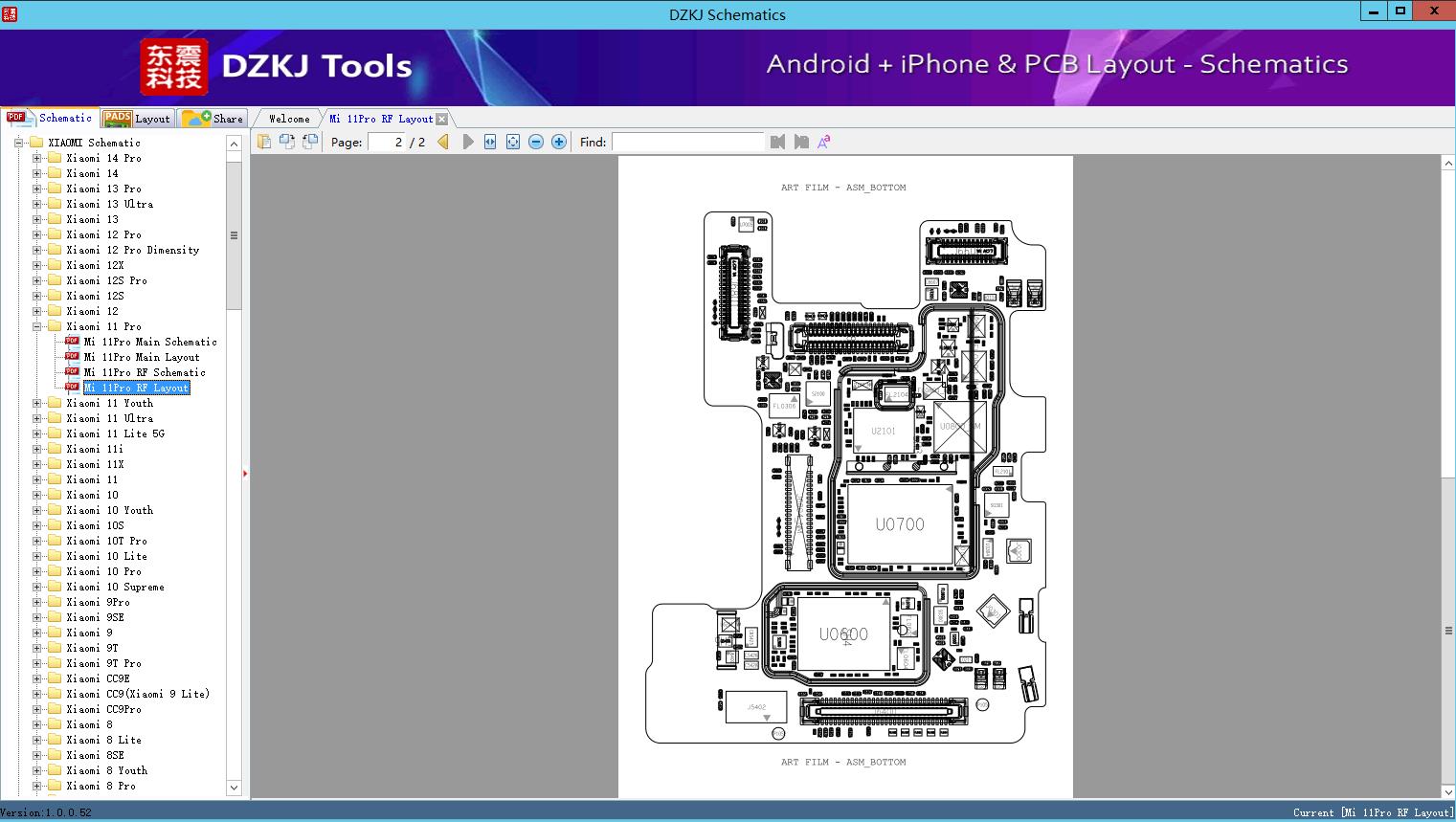Close the Mi 11Pro RF Layout tab
This screenshot has height=822, width=1456.
pos(442,119)
